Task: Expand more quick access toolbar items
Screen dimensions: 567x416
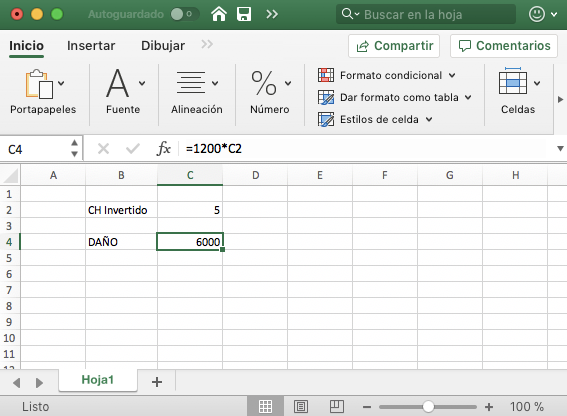Action: (x=272, y=14)
